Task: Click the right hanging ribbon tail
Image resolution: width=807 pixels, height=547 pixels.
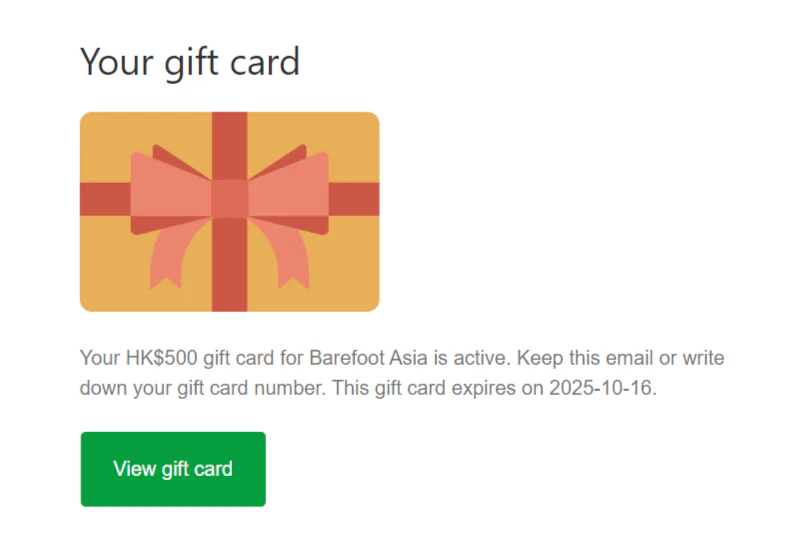Action: pyautogui.click(x=289, y=254)
